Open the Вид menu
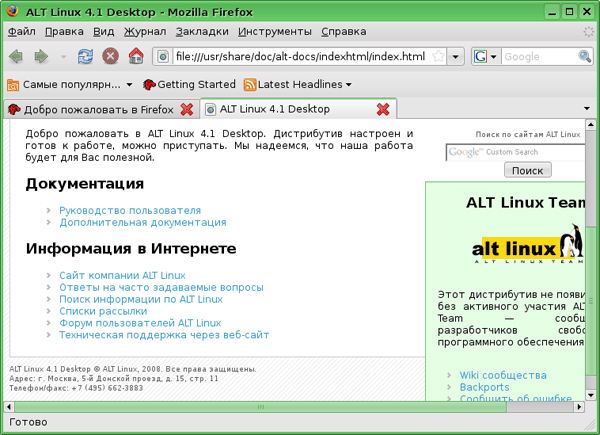The image size is (600, 435). [x=103, y=32]
